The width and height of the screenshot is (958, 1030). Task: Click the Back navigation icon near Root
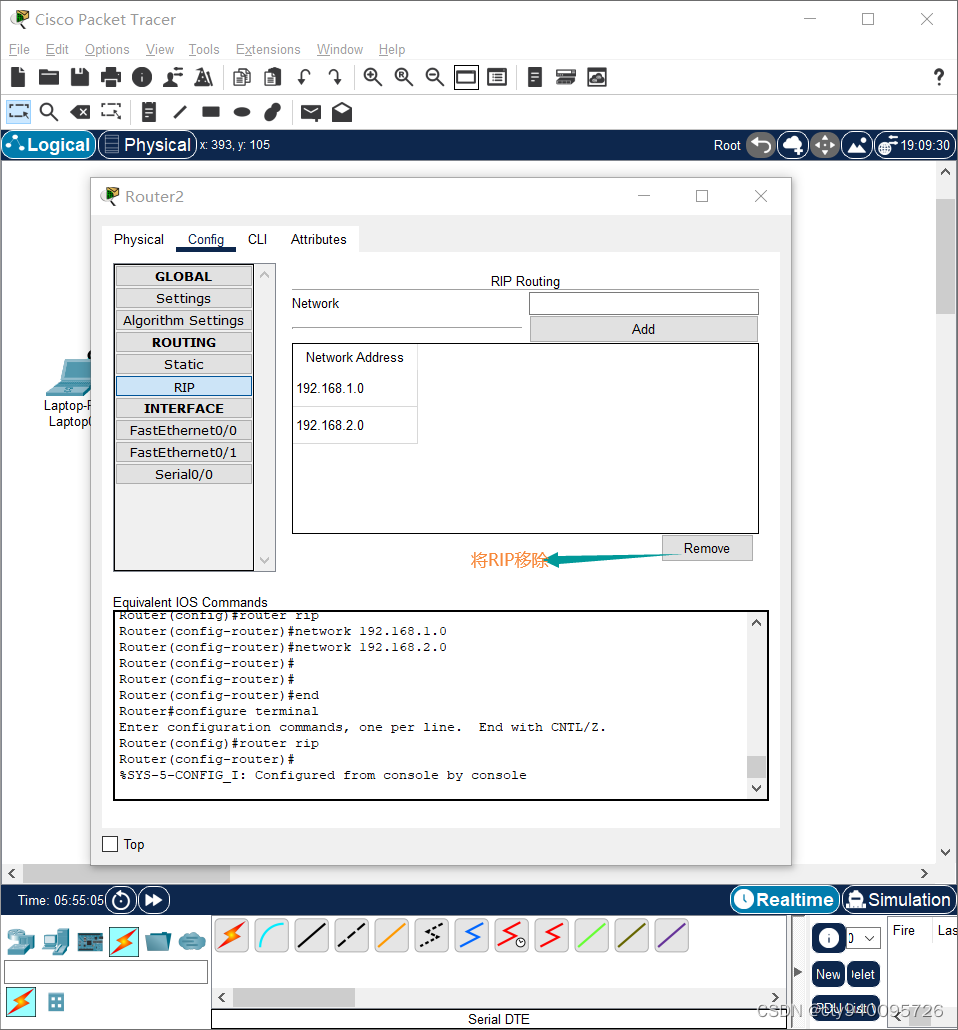(x=761, y=145)
